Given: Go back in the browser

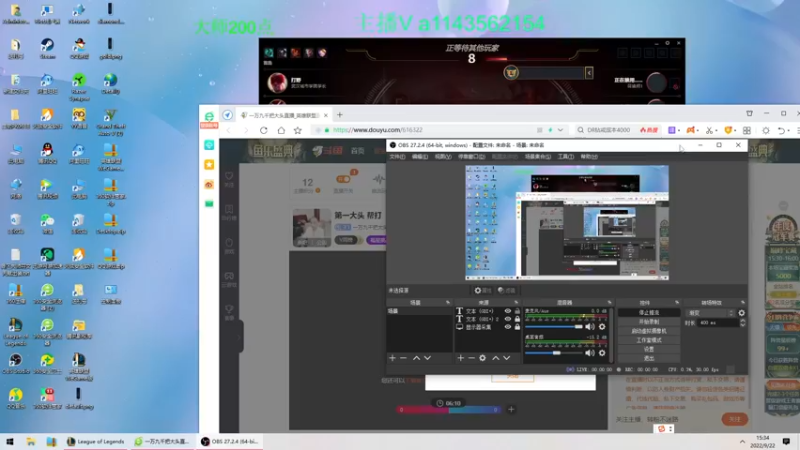Looking at the screenshot, I should tap(229, 130).
